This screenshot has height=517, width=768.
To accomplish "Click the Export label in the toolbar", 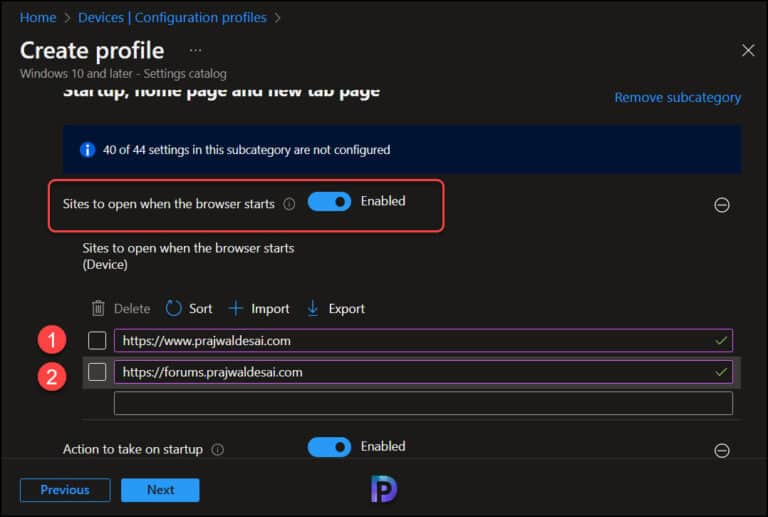I will pos(346,309).
